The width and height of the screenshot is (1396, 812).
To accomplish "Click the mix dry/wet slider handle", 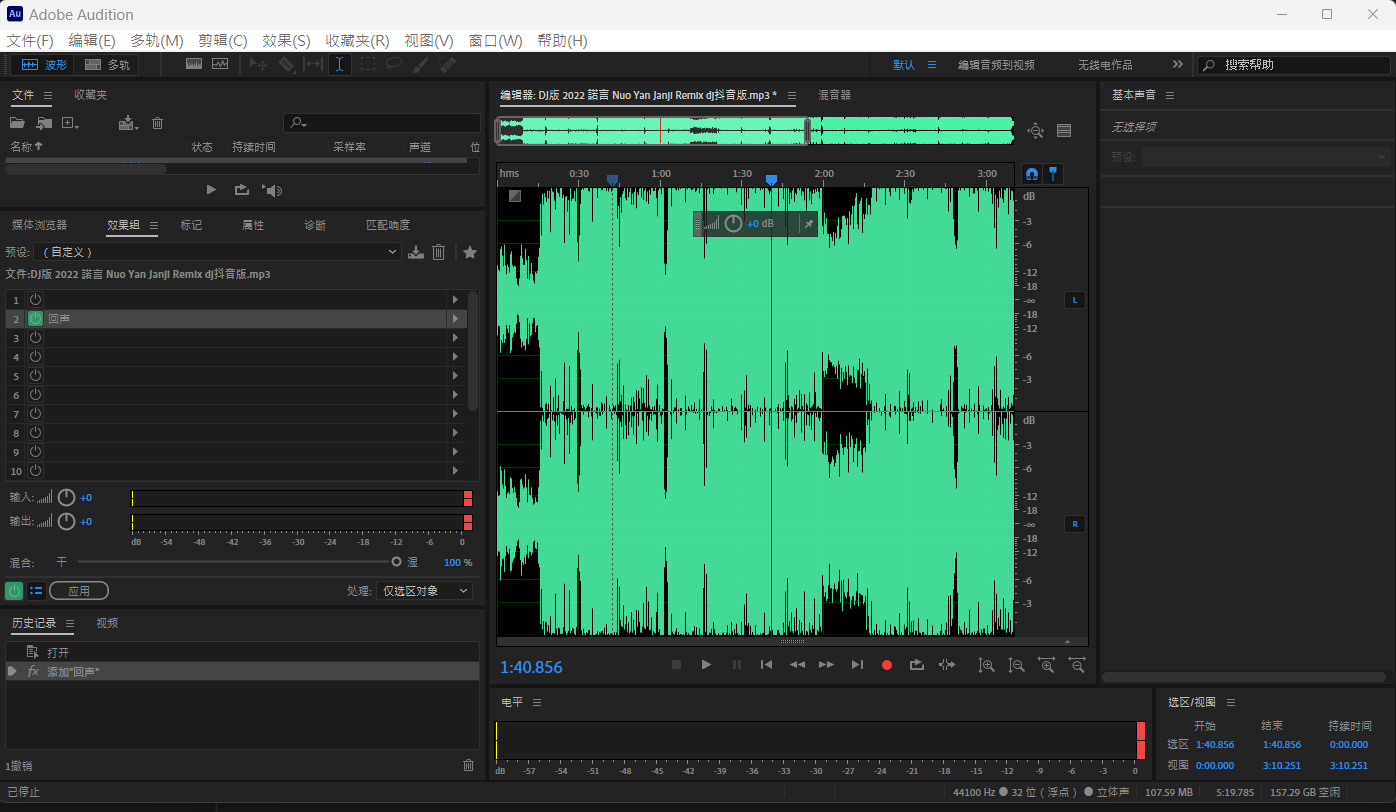I will (397, 562).
